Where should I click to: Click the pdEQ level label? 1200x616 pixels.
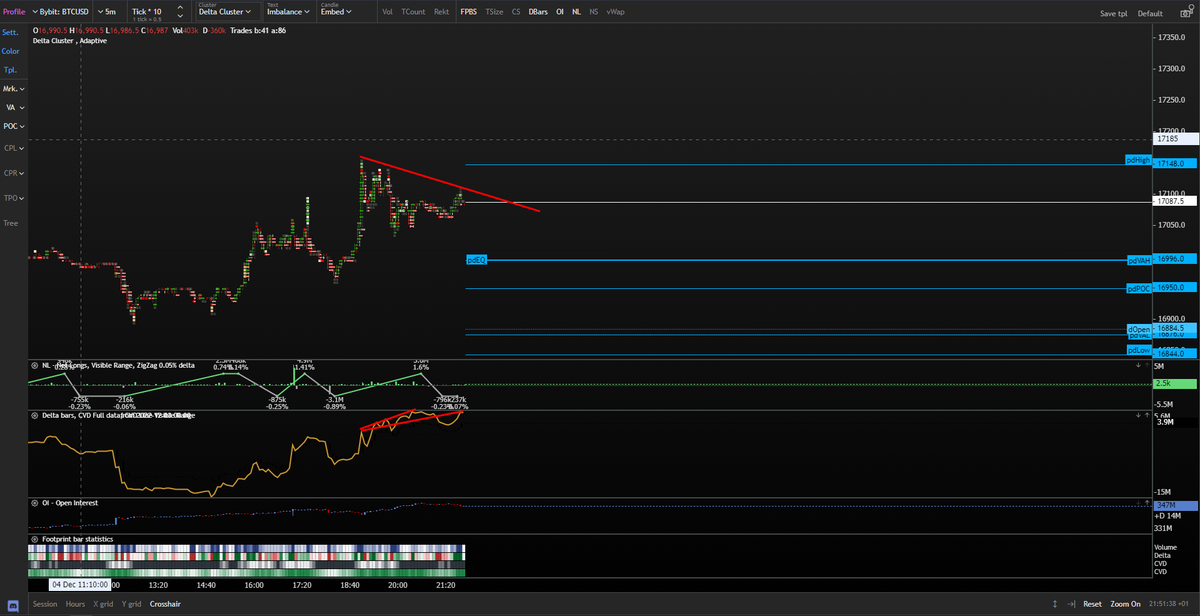click(x=476, y=260)
